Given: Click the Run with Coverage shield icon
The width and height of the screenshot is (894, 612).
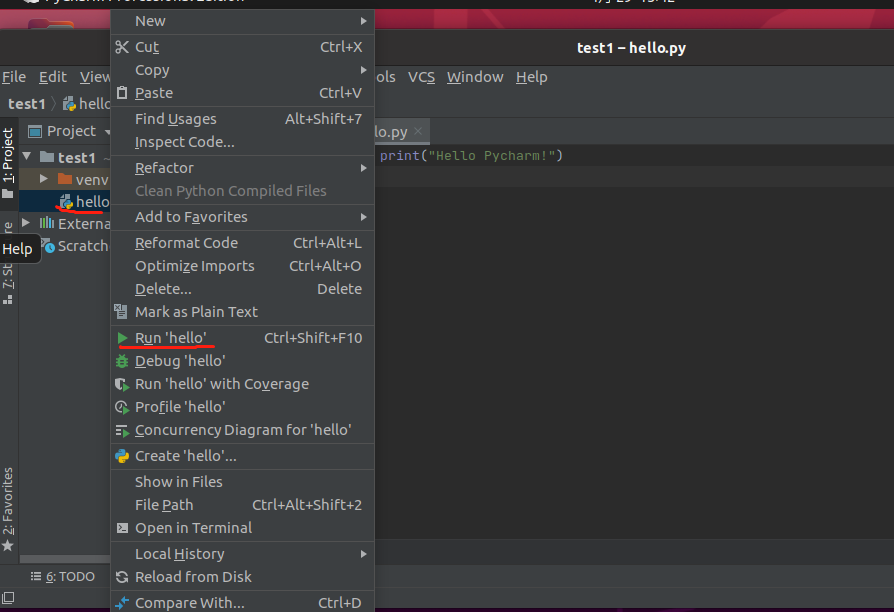Looking at the screenshot, I should coord(122,384).
